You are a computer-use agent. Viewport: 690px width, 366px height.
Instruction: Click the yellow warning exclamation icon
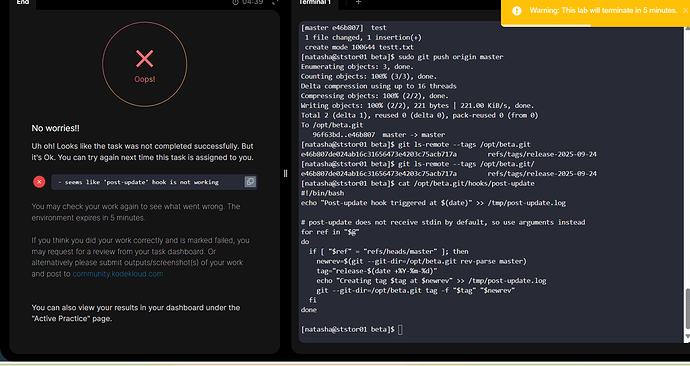(x=517, y=11)
